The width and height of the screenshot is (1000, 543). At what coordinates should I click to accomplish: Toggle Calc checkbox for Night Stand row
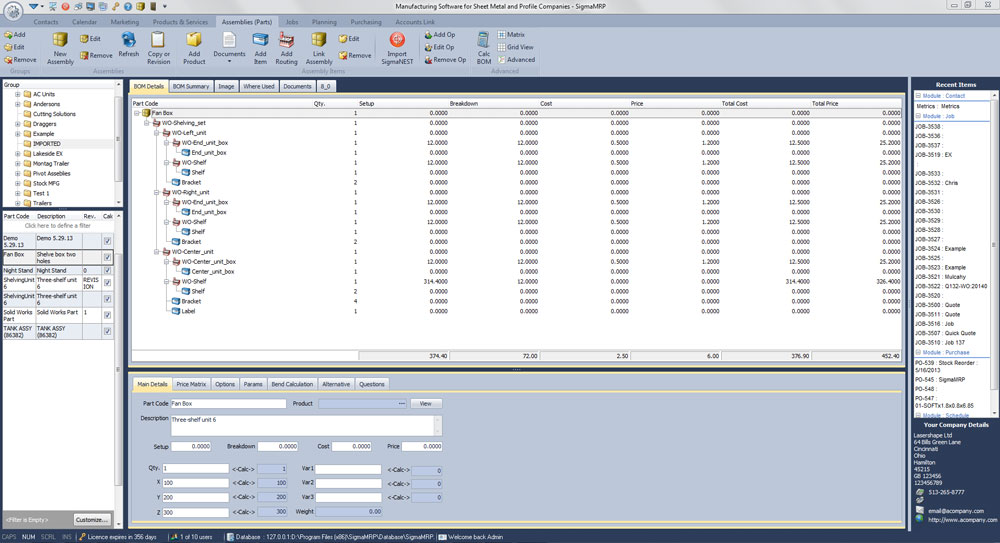pos(107,270)
